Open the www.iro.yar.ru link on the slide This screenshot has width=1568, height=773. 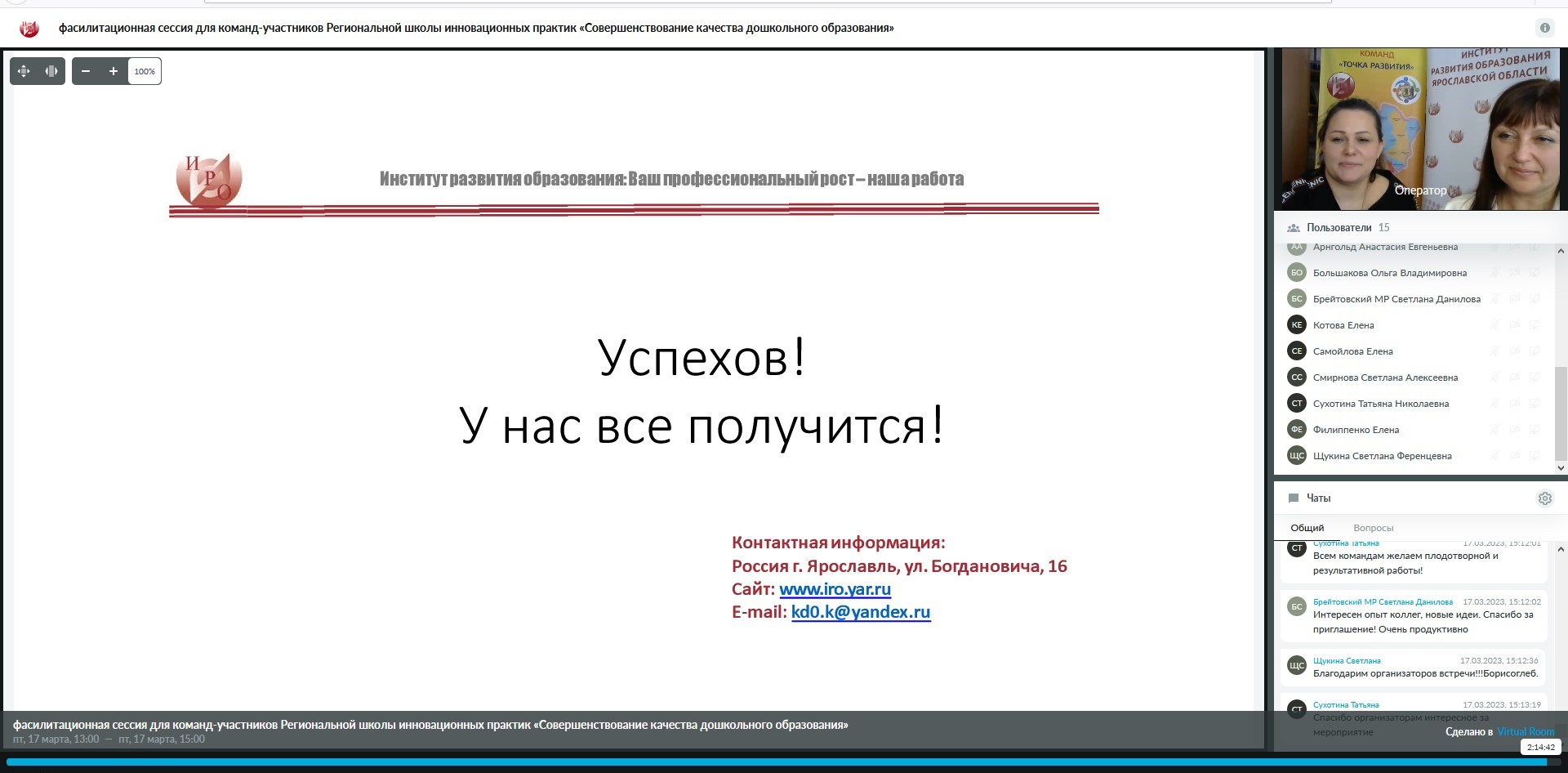tap(835, 589)
